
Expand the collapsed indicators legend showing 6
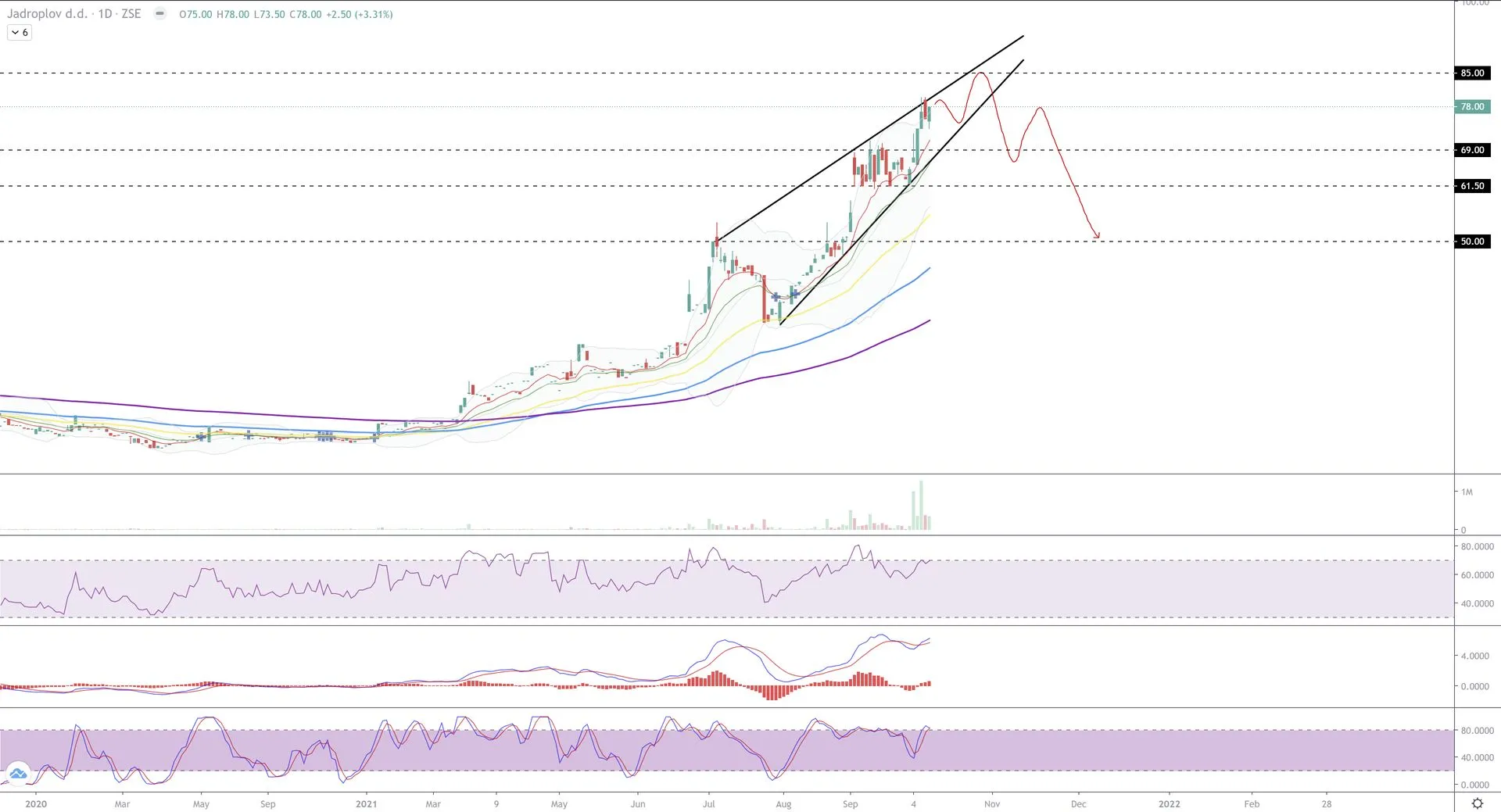tap(20, 33)
